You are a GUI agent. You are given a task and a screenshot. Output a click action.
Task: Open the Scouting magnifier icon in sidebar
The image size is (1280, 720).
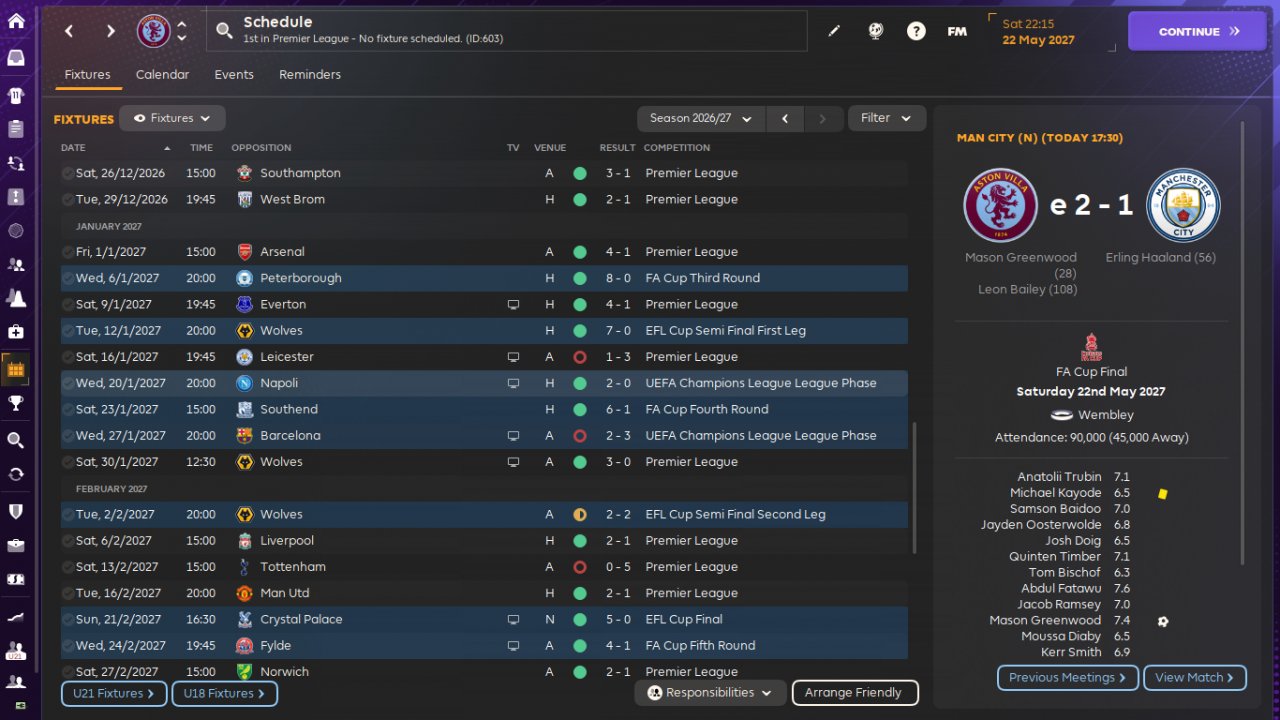click(x=16, y=440)
